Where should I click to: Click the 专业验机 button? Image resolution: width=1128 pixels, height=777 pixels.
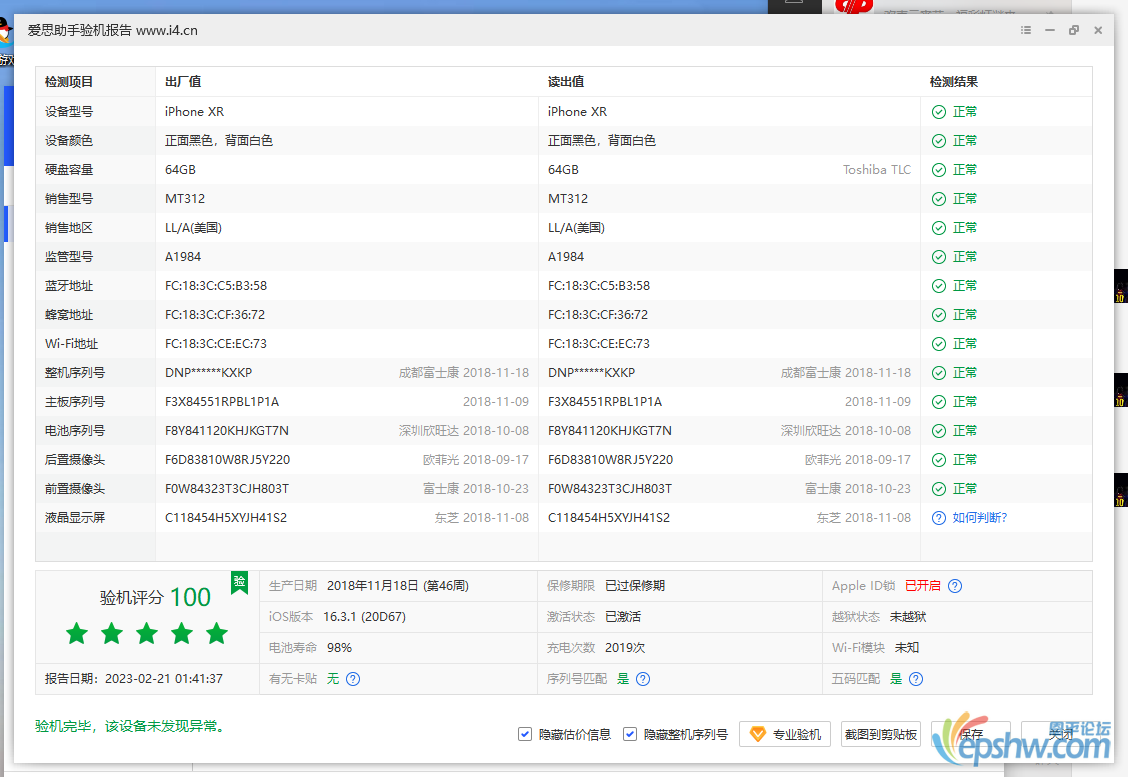pos(785,734)
